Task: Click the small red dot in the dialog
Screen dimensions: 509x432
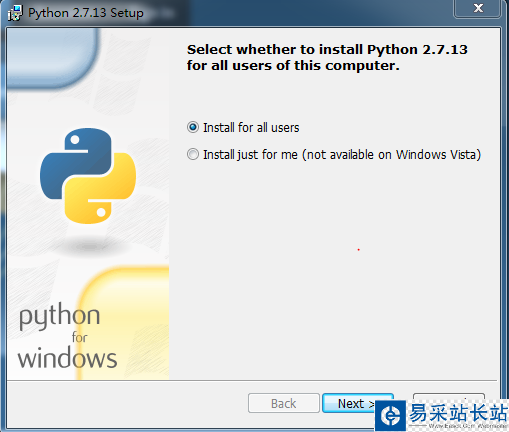Action: (x=358, y=250)
